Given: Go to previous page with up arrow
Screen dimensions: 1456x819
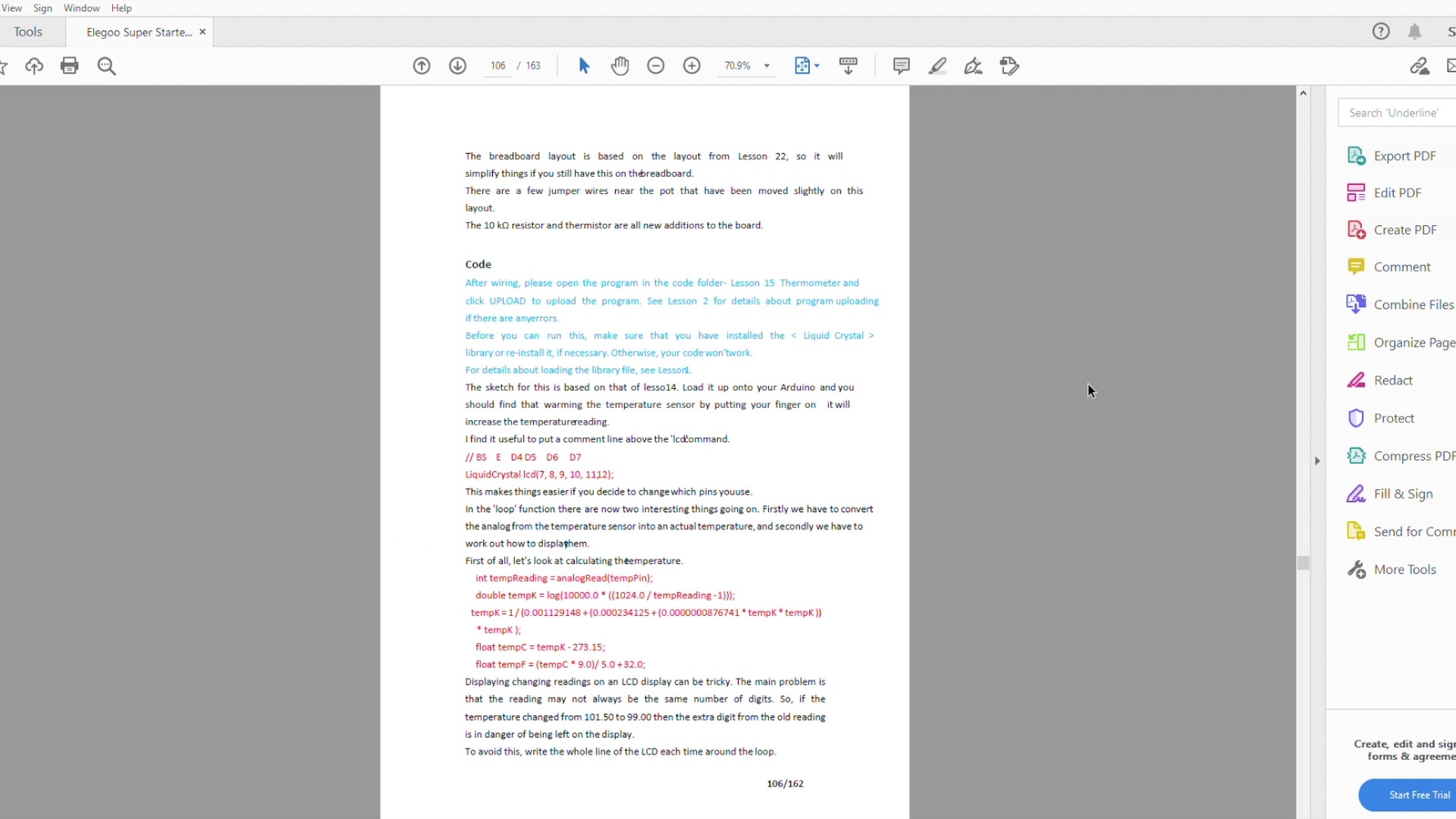Looking at the screenshot, I should pyautogui.click(x=422, y=66).
